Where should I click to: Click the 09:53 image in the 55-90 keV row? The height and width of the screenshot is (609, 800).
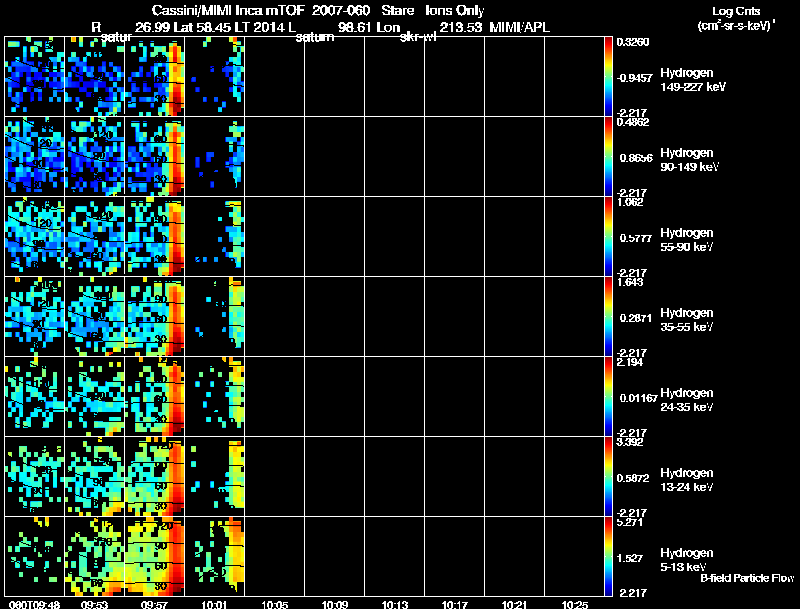(94, 235)
